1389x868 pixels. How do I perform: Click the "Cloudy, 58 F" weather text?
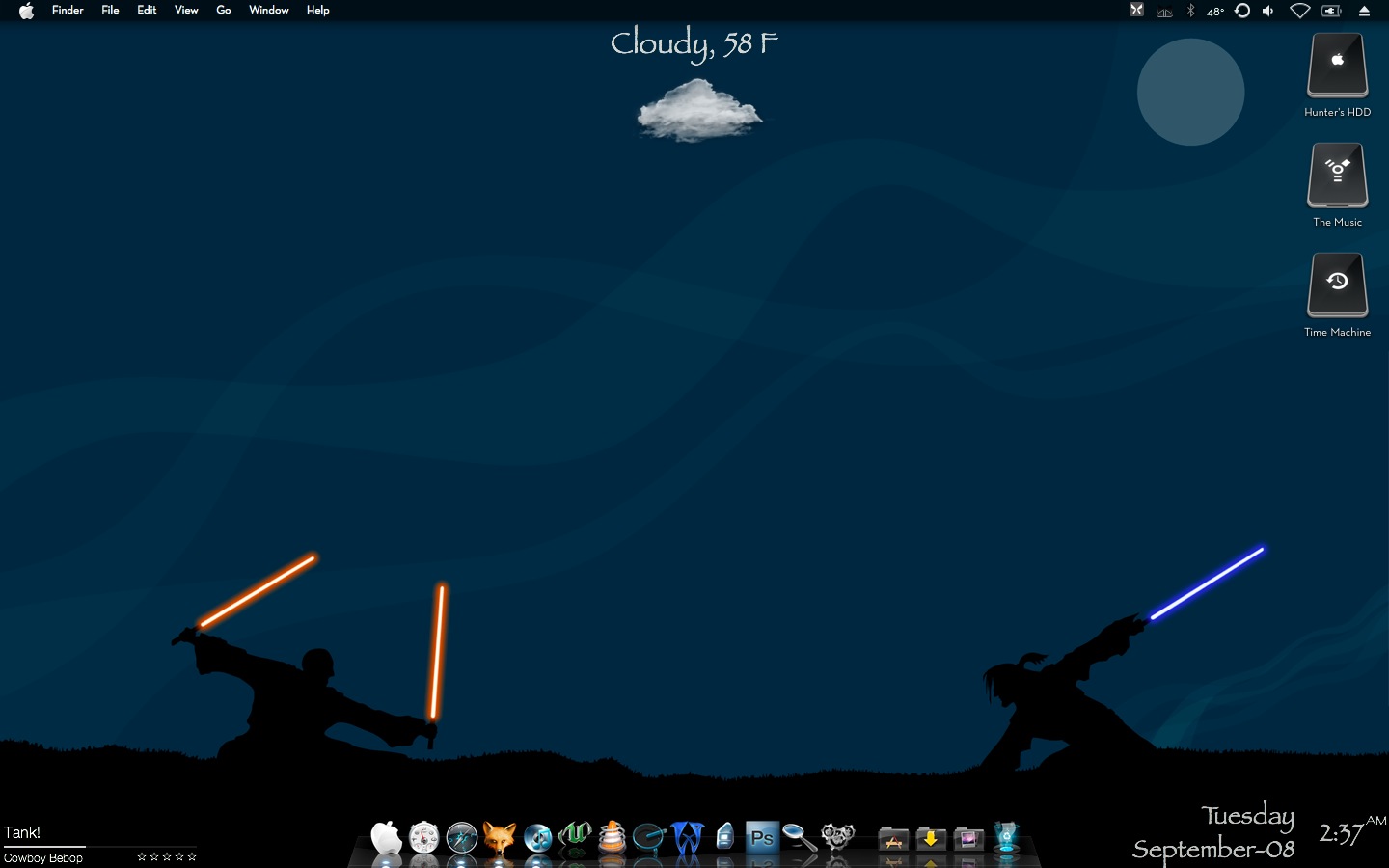(x=694, y=43)
